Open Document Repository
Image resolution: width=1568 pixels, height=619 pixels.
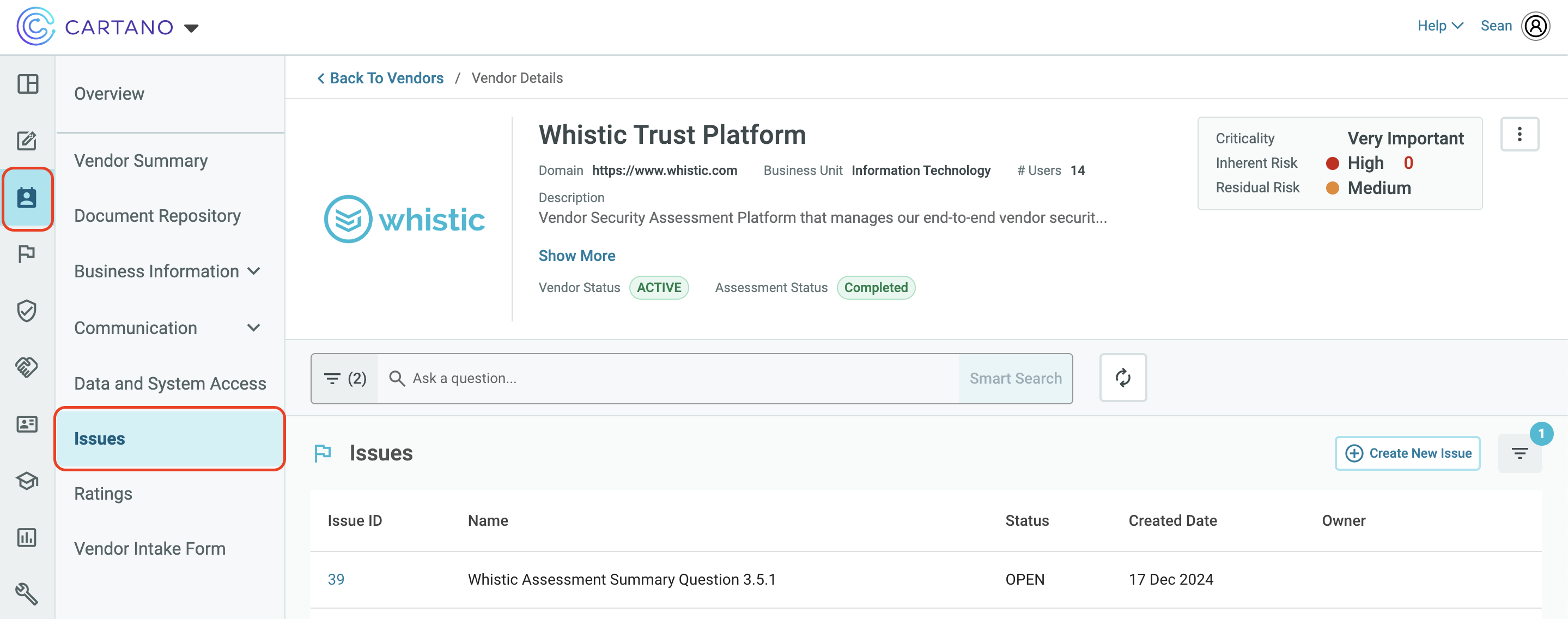(x=157, y=216)
